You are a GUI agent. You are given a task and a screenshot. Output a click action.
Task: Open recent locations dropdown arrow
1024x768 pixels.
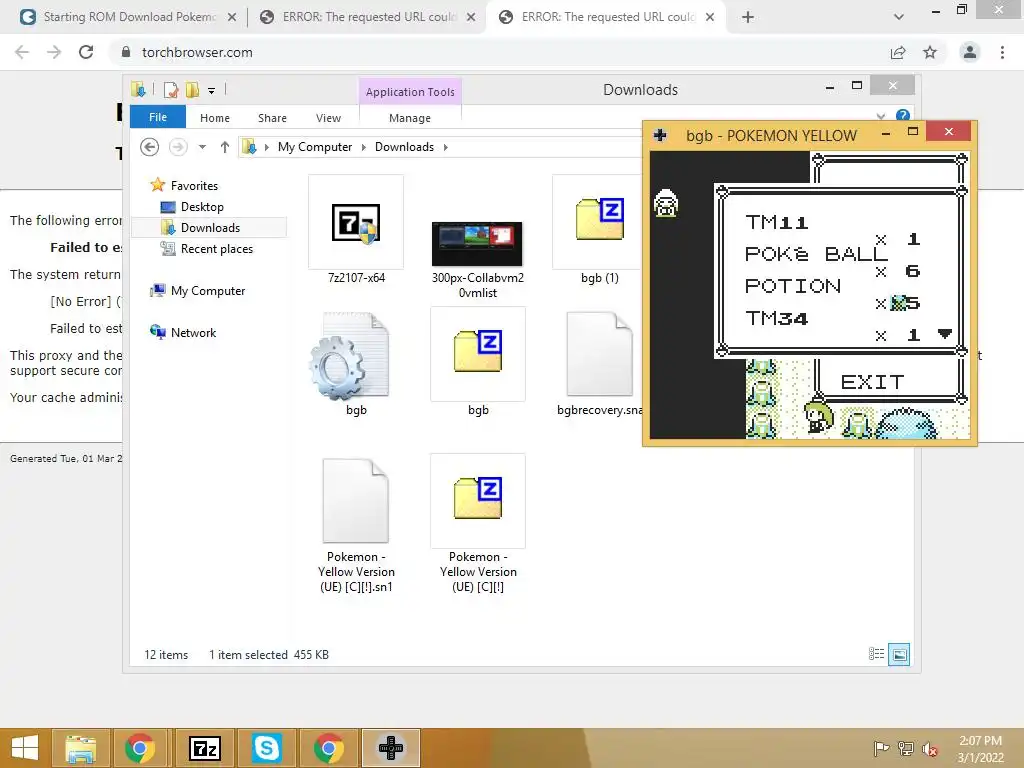click(202, 147)
